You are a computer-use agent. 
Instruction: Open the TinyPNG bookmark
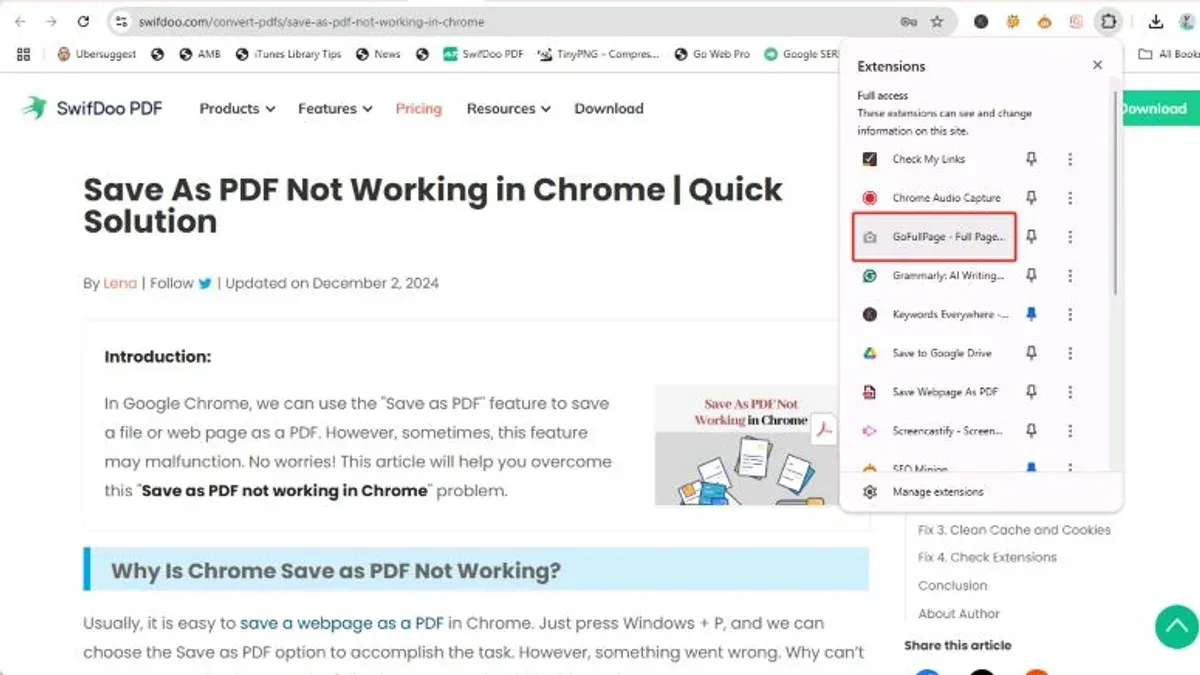598,54
